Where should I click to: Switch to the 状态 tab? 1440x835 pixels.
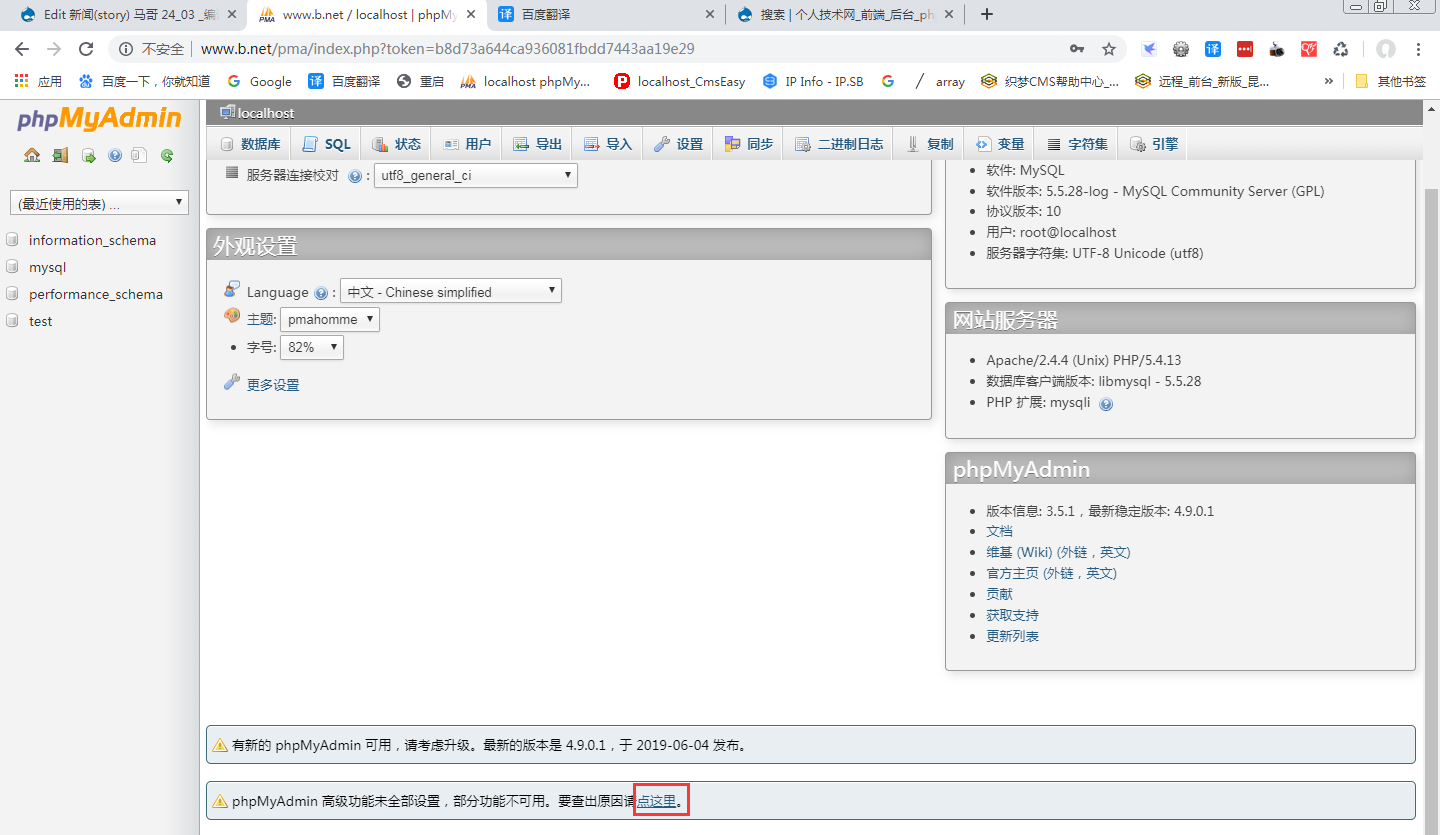pos(397,144)
